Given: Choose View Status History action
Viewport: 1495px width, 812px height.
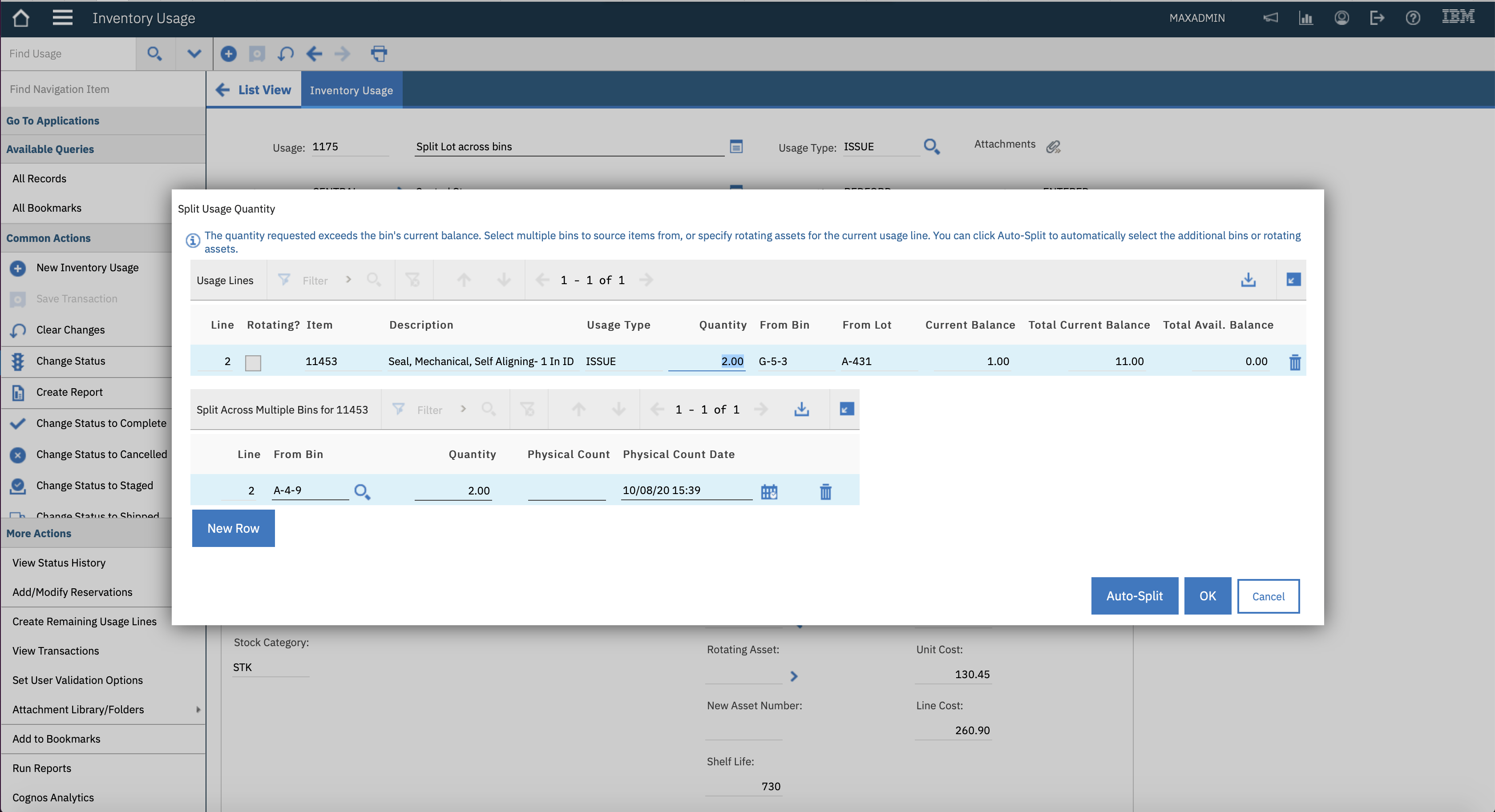Looking at the screenshot, I should coord(59,563).
